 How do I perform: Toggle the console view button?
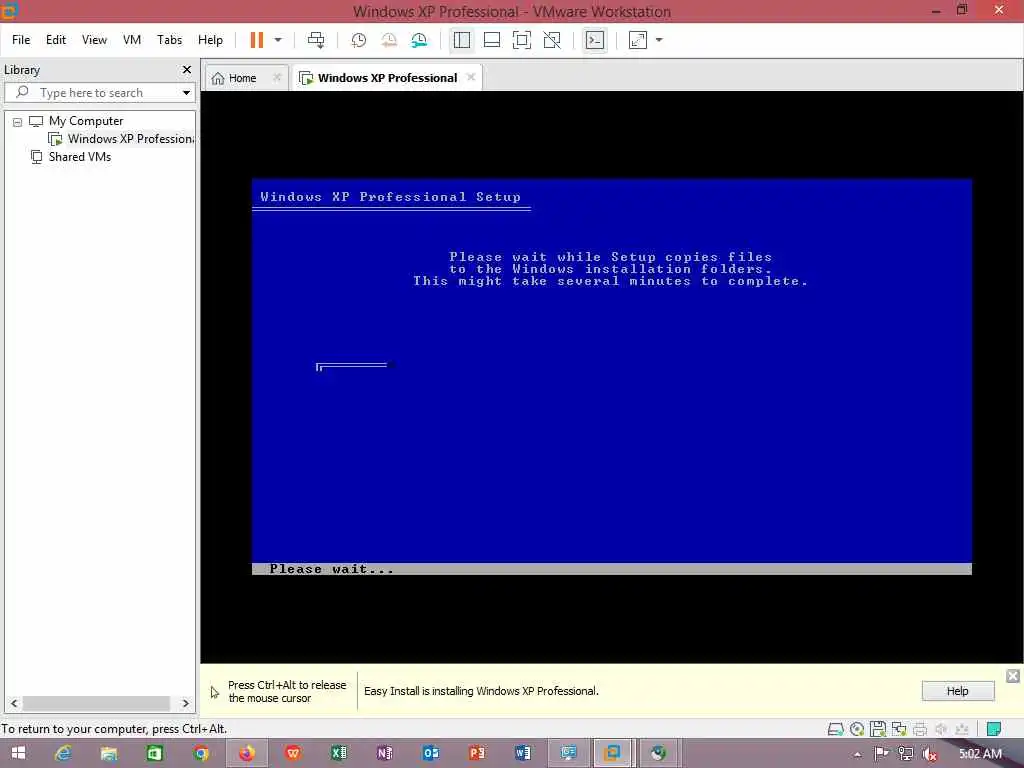point(595,40)
